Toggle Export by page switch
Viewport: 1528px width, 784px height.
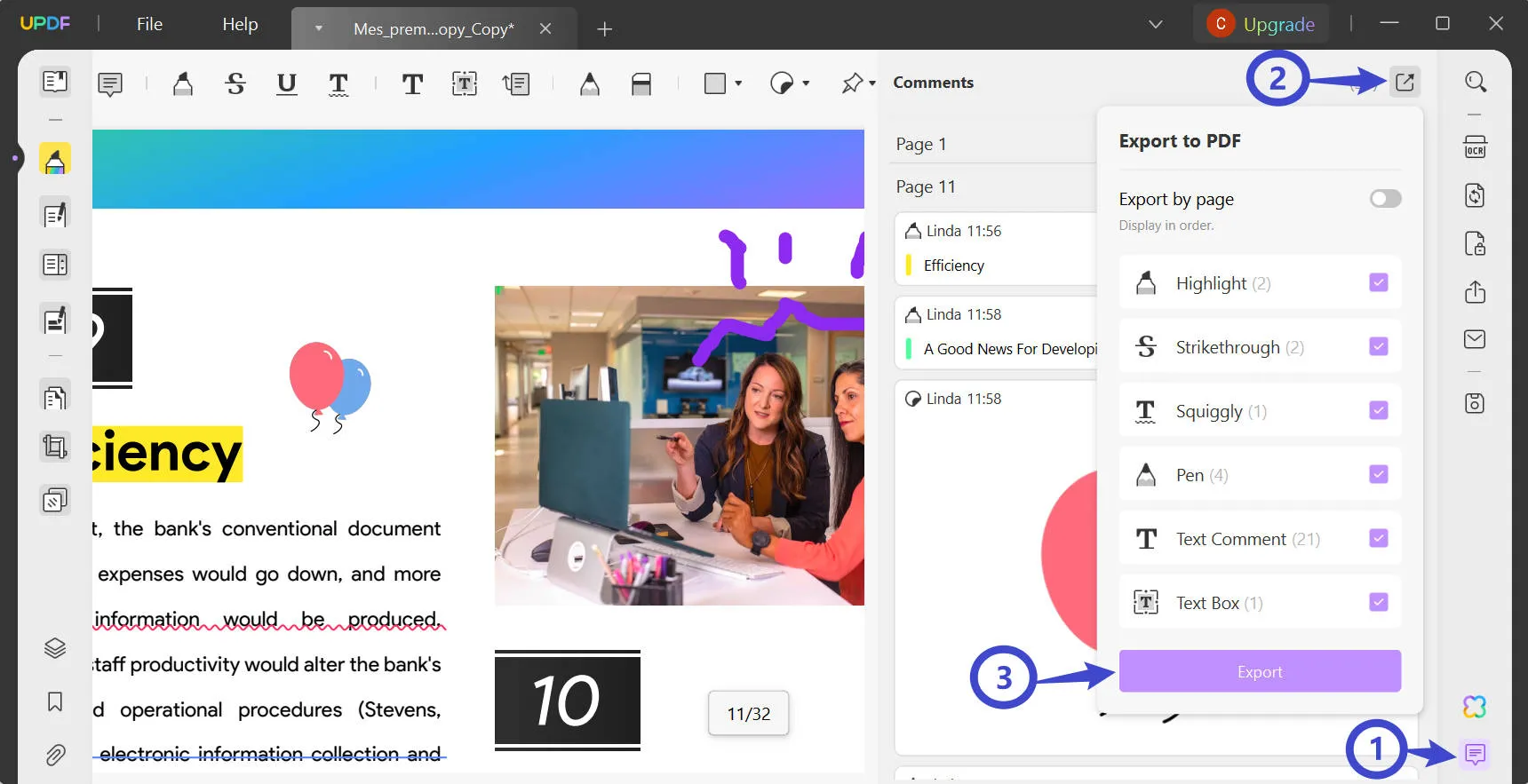(1385, 198)
